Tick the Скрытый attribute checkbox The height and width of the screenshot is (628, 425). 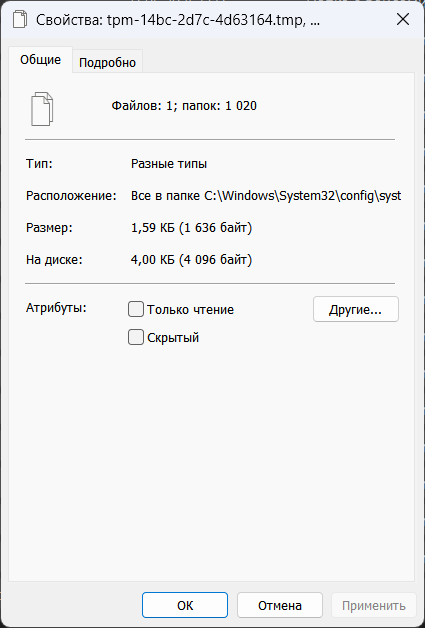136,337
